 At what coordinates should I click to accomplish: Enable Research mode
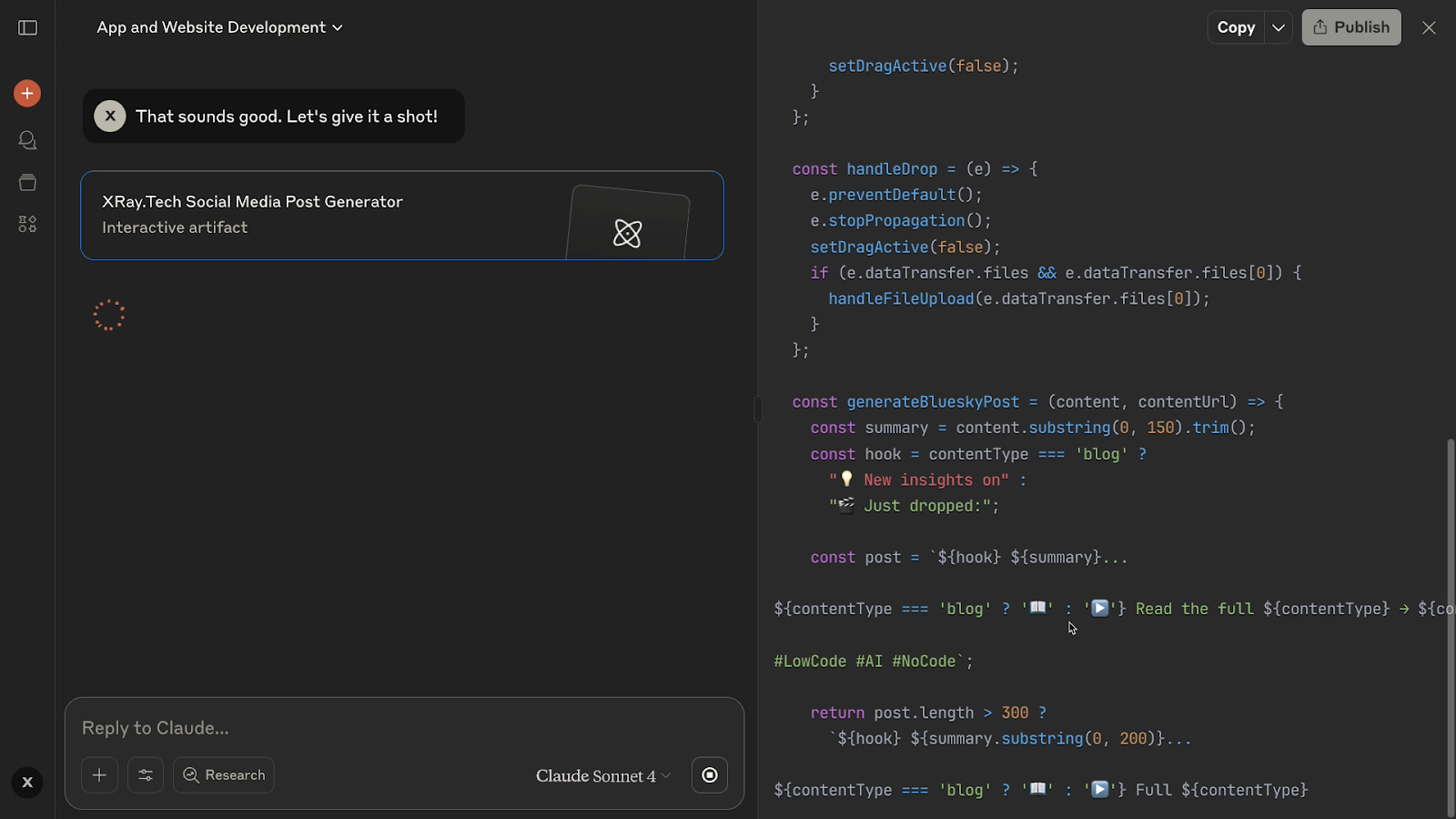224,775
